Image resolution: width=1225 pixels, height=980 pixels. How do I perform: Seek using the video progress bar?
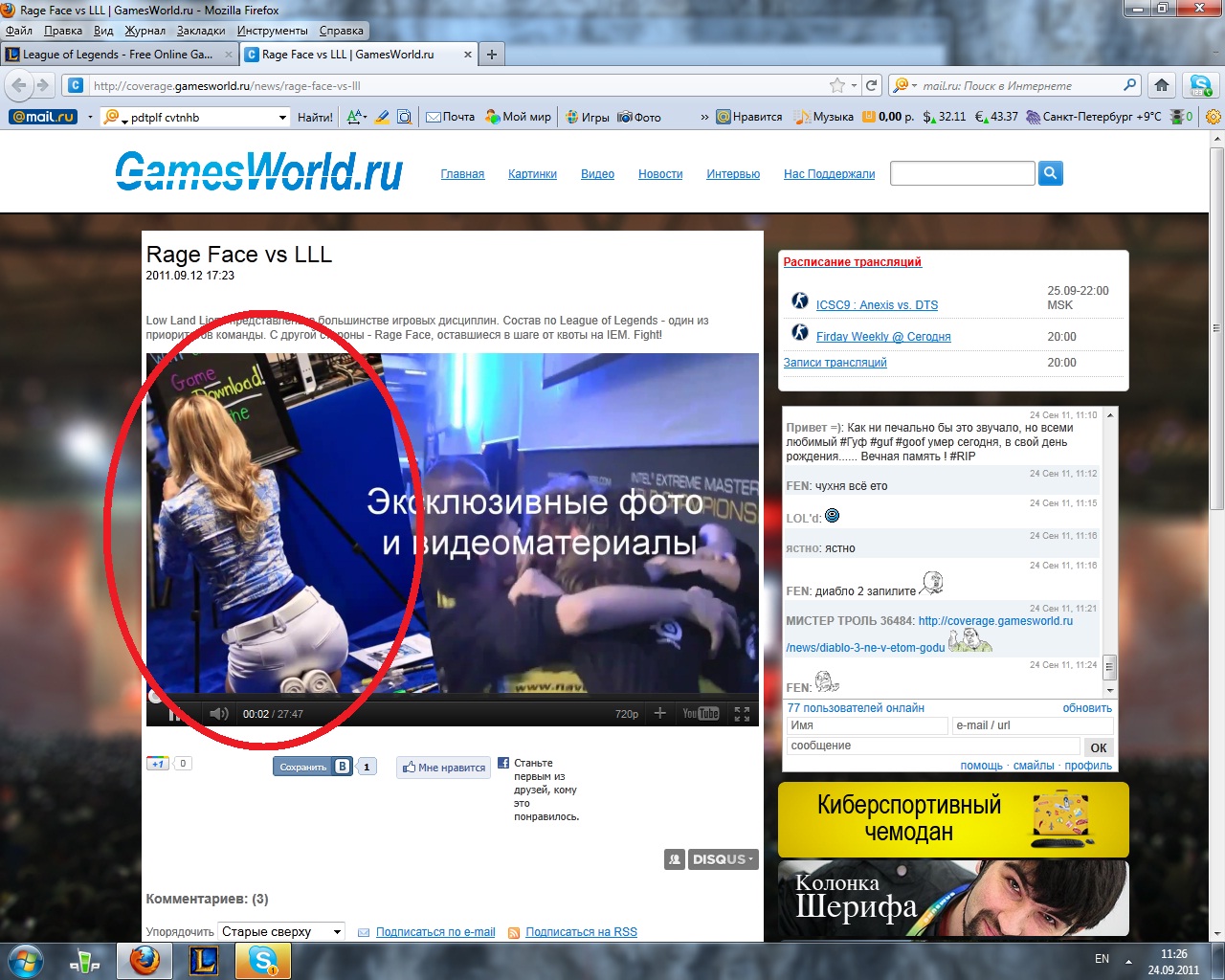click(x=452, y=696)
